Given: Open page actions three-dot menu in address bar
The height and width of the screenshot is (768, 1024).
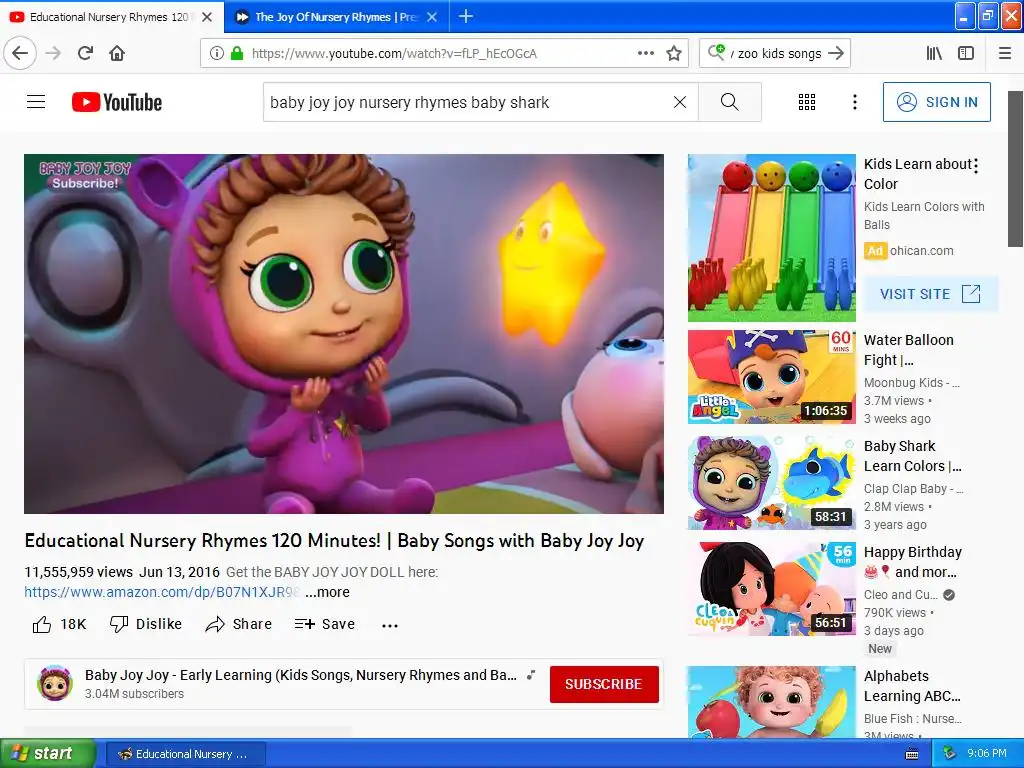Looking at the screenshot, I should point(645,53).
